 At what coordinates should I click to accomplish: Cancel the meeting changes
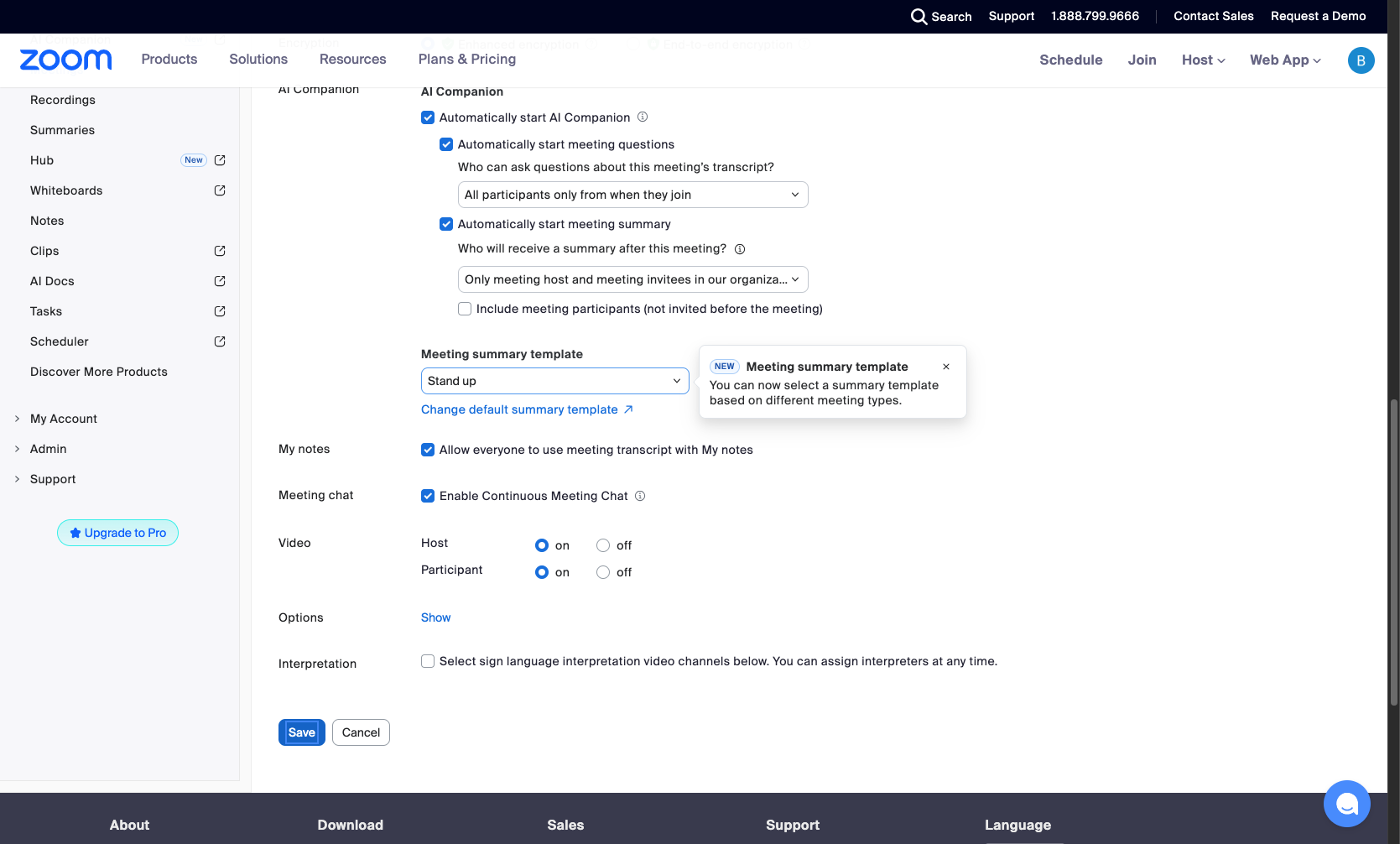361,732
